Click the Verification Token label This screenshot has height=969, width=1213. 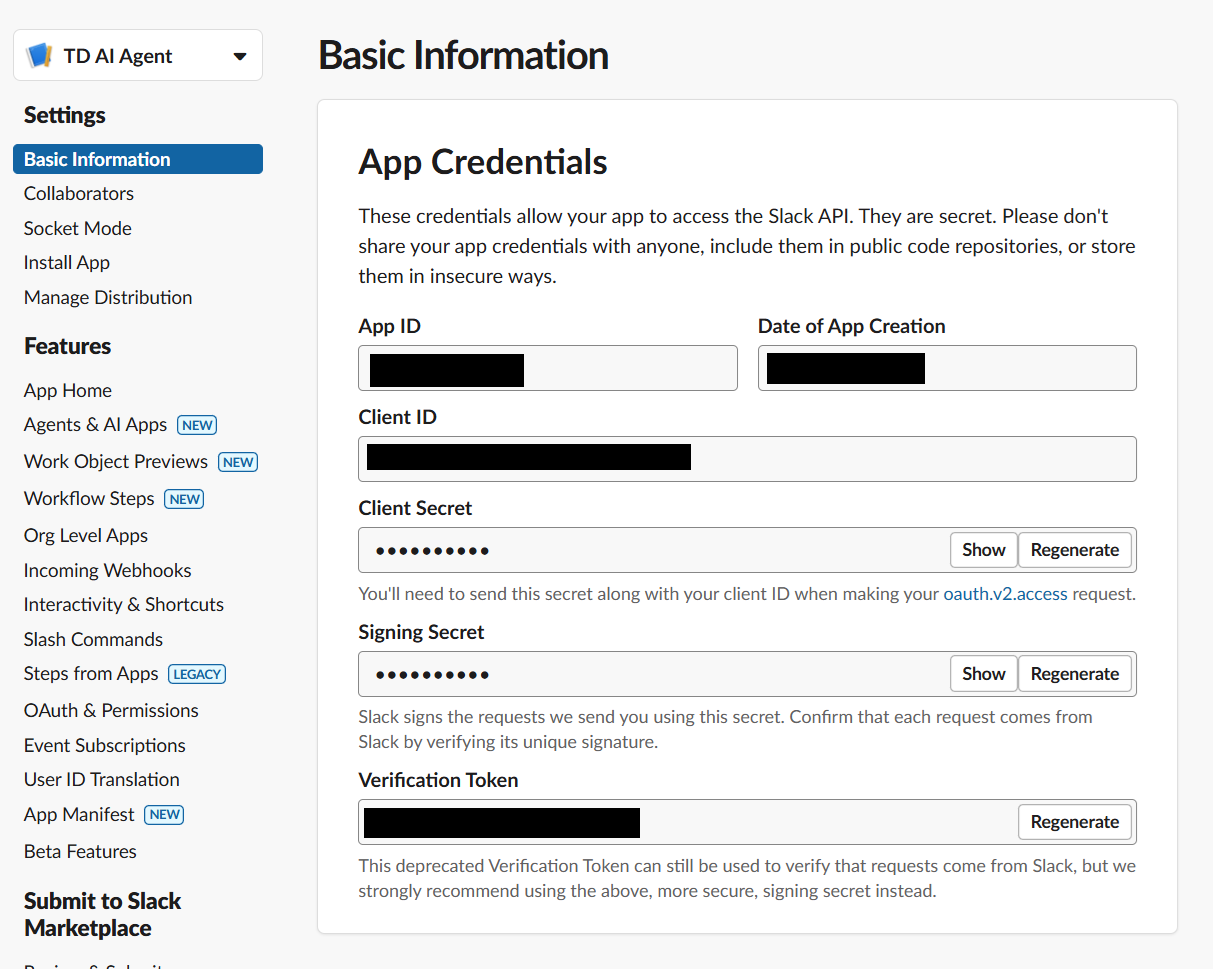point(438,780)
